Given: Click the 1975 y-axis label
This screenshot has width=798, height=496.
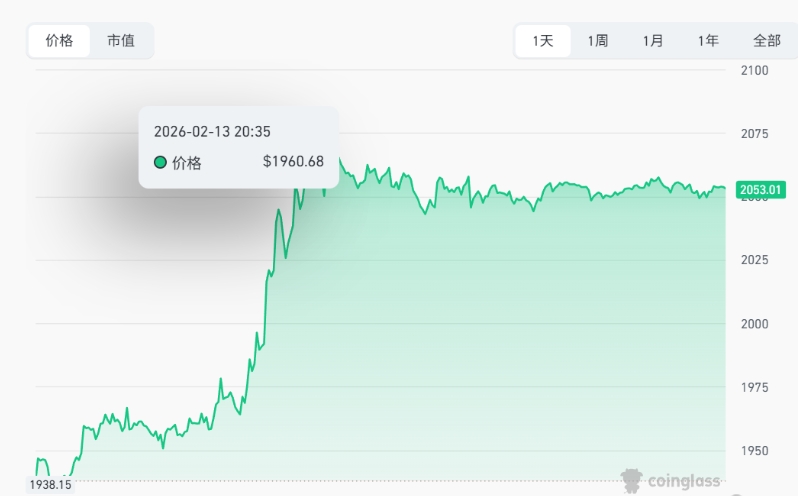Looking at the screenshot, I should click(754, 387).
